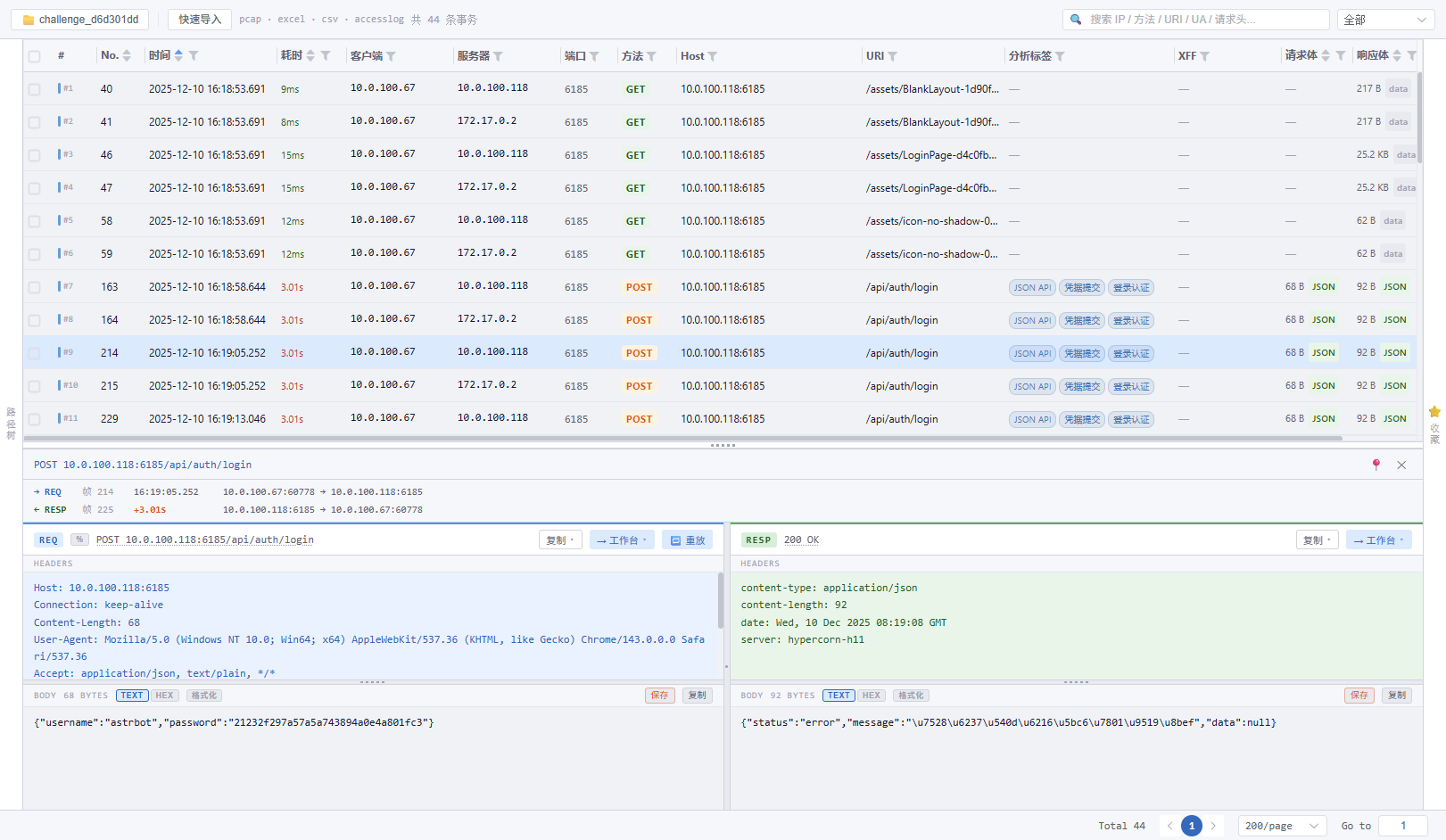
Task: Click the 重放 replay button
Action: coord(687,540)
